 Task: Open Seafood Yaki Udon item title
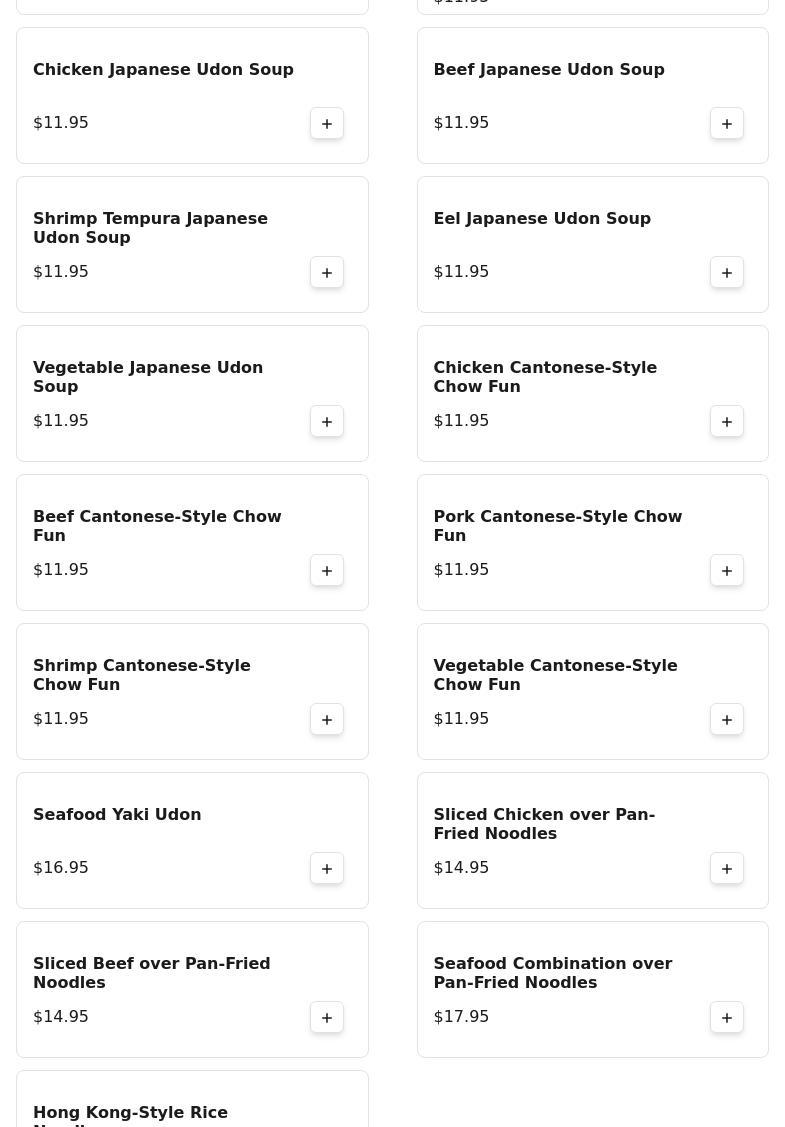117,814
